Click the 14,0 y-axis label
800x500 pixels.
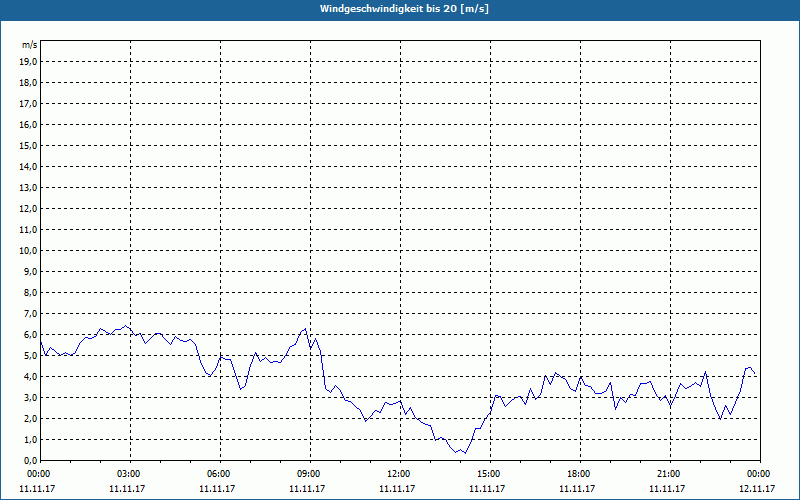click(28, 166)
